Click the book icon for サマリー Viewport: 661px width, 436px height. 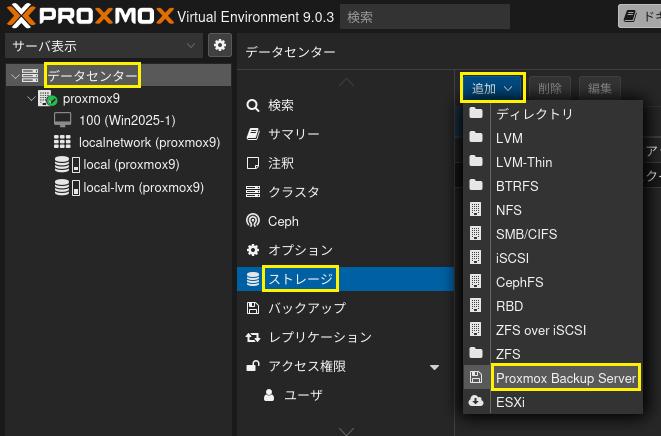[x=253, y=134]
